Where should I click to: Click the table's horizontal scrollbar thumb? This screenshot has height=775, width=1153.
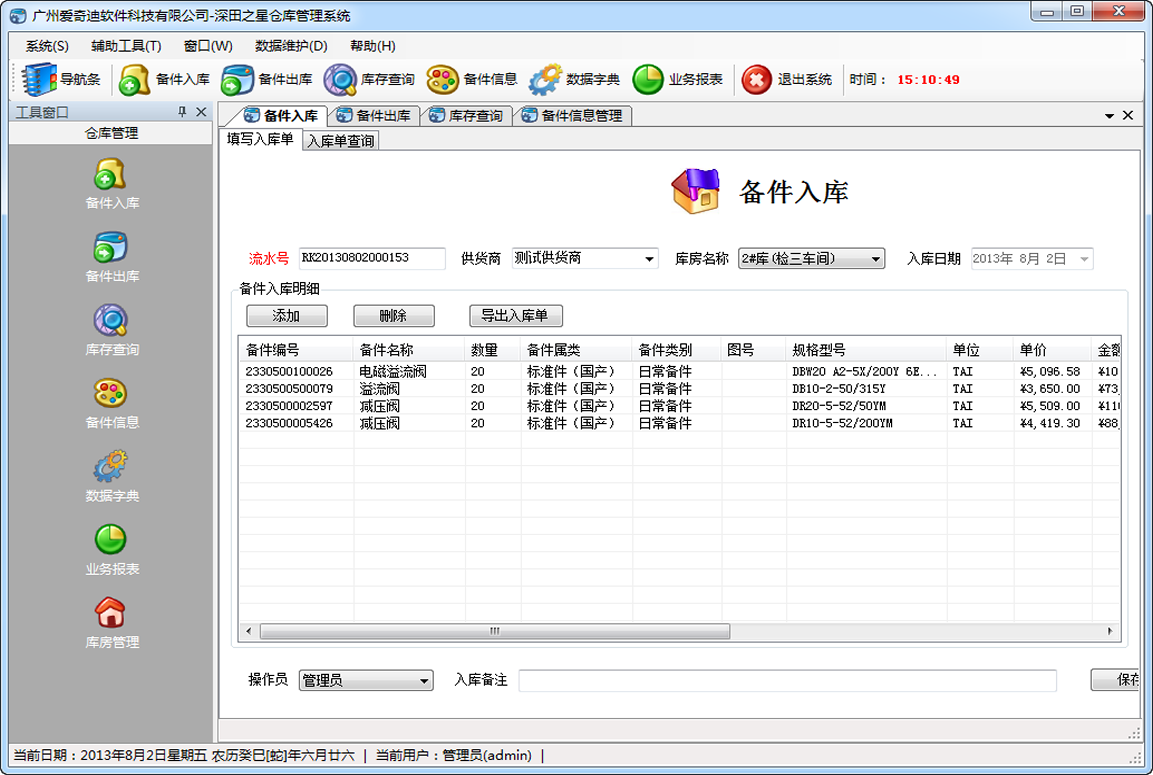pyautogui.click(x=492, y=632)
